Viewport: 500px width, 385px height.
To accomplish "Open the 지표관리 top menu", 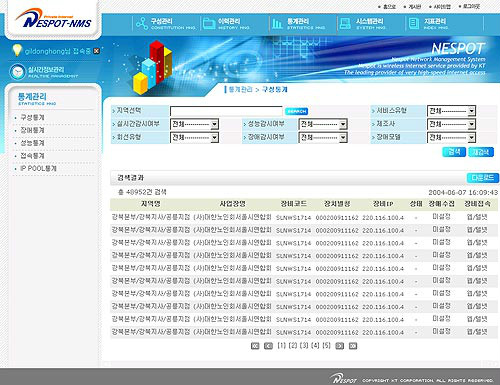I will 435,21.
